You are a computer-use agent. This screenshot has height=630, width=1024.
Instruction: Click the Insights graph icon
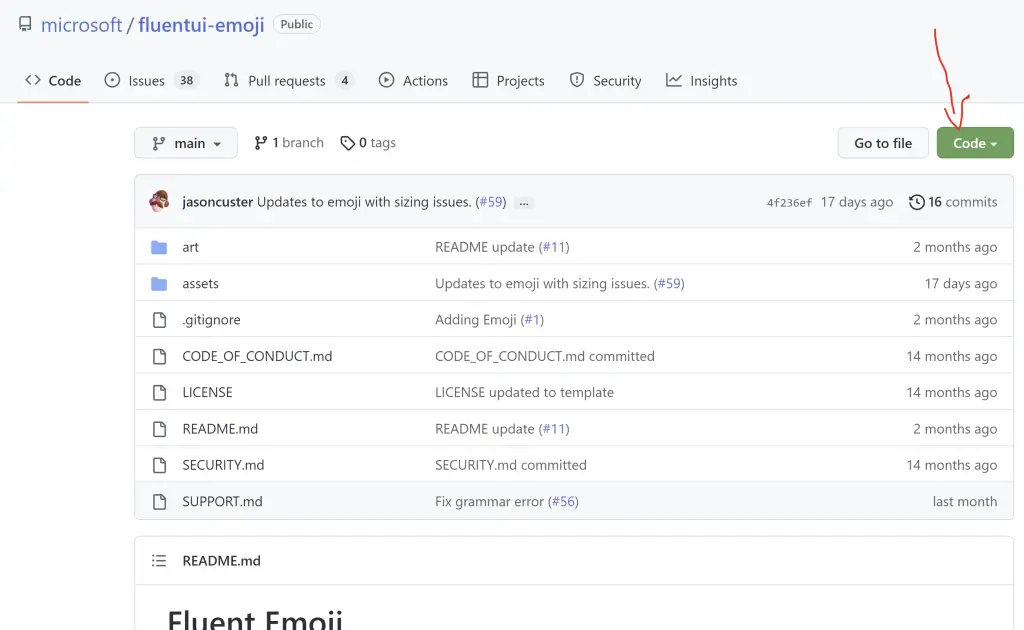point(674,80)
